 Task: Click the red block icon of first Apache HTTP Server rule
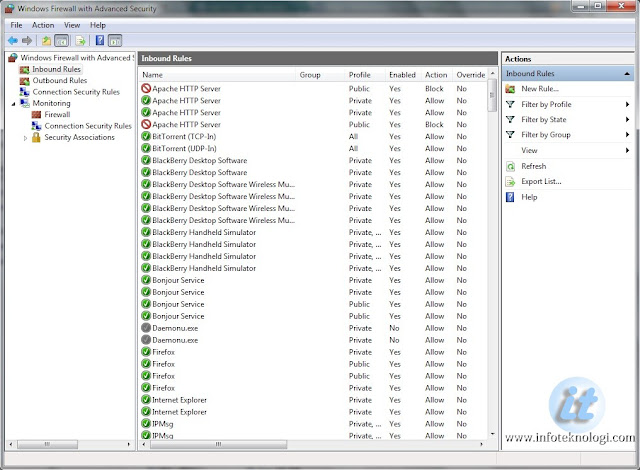[146, 88]
